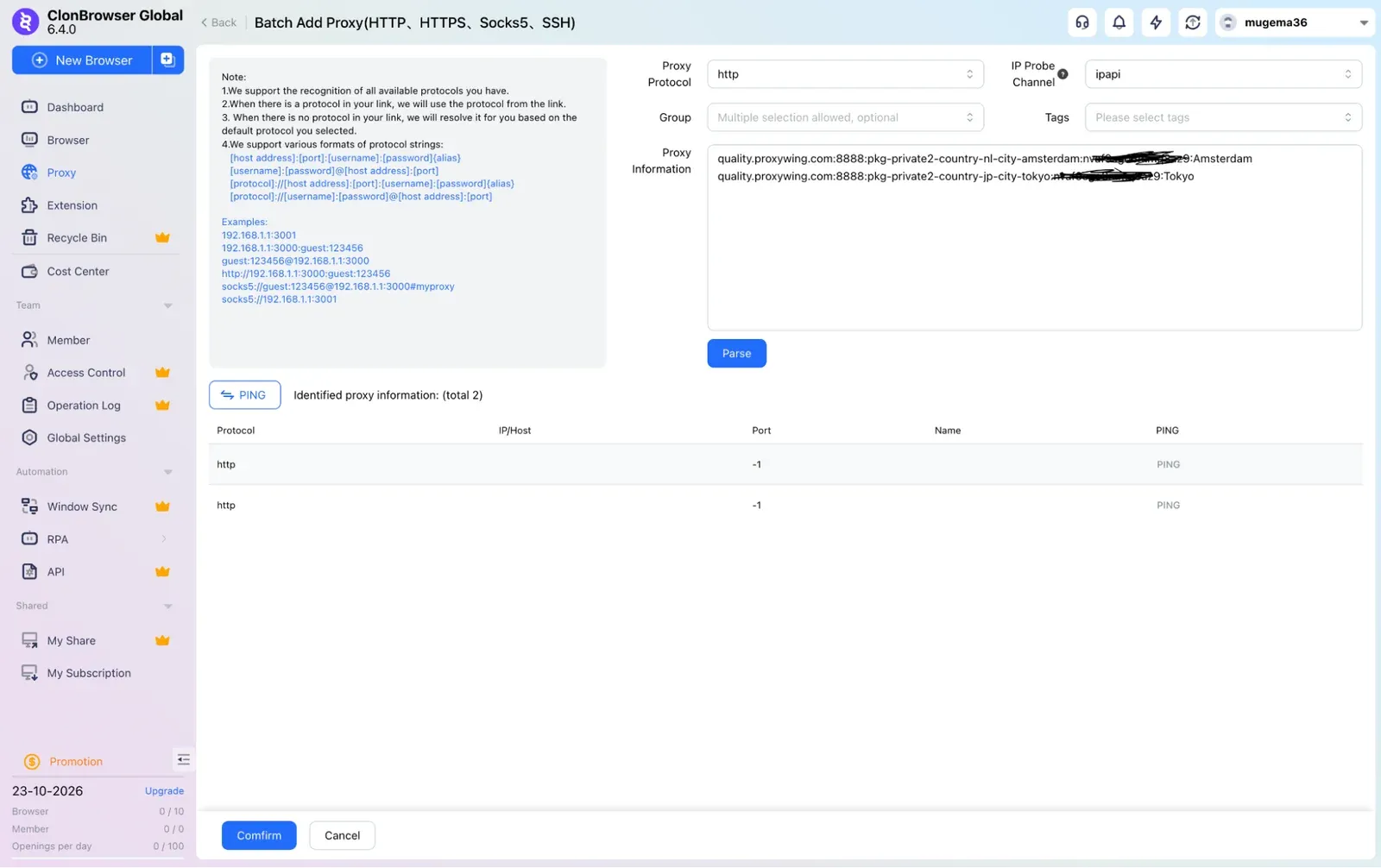Viewport: 1381px width, 868px height.
Task: Open customer support headset icon
Action: tap(1082, 22)
